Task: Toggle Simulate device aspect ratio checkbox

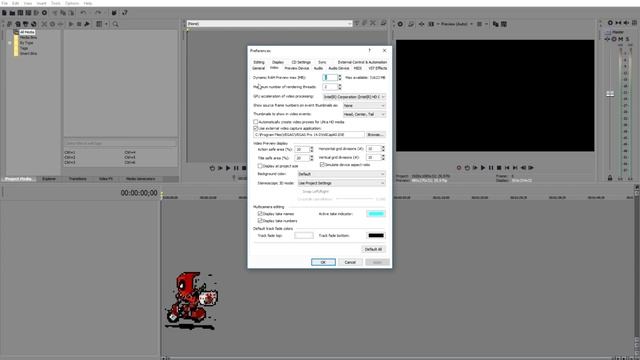Action: point(322,165)
